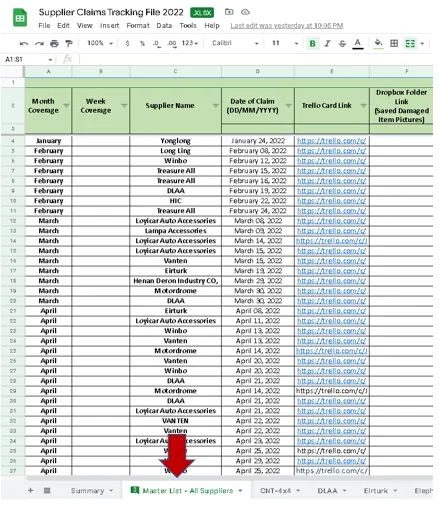Click the Undo icon in toolbar

[24, 43]
